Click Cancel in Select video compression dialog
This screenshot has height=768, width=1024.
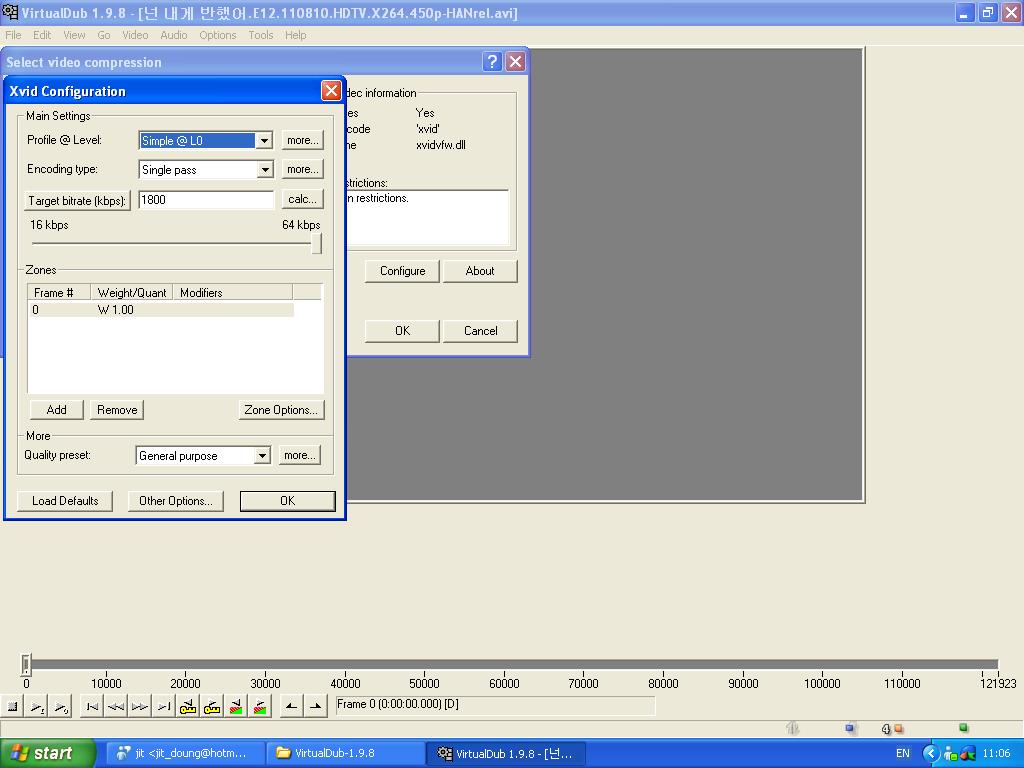pos(480,331)
